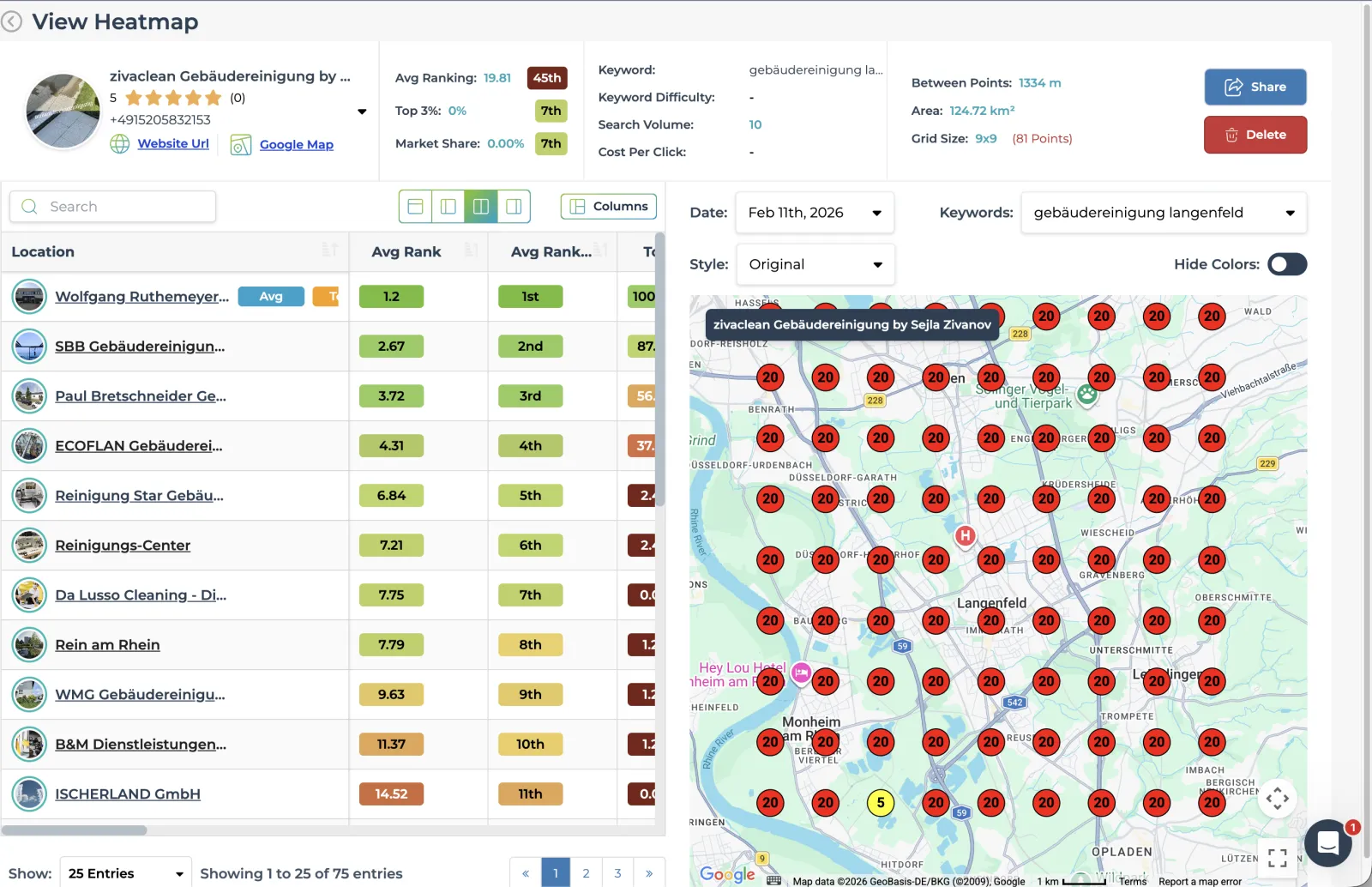Click the Delete button
The width and height of the screenshot is (1372, 887).
coord(1255,135)
